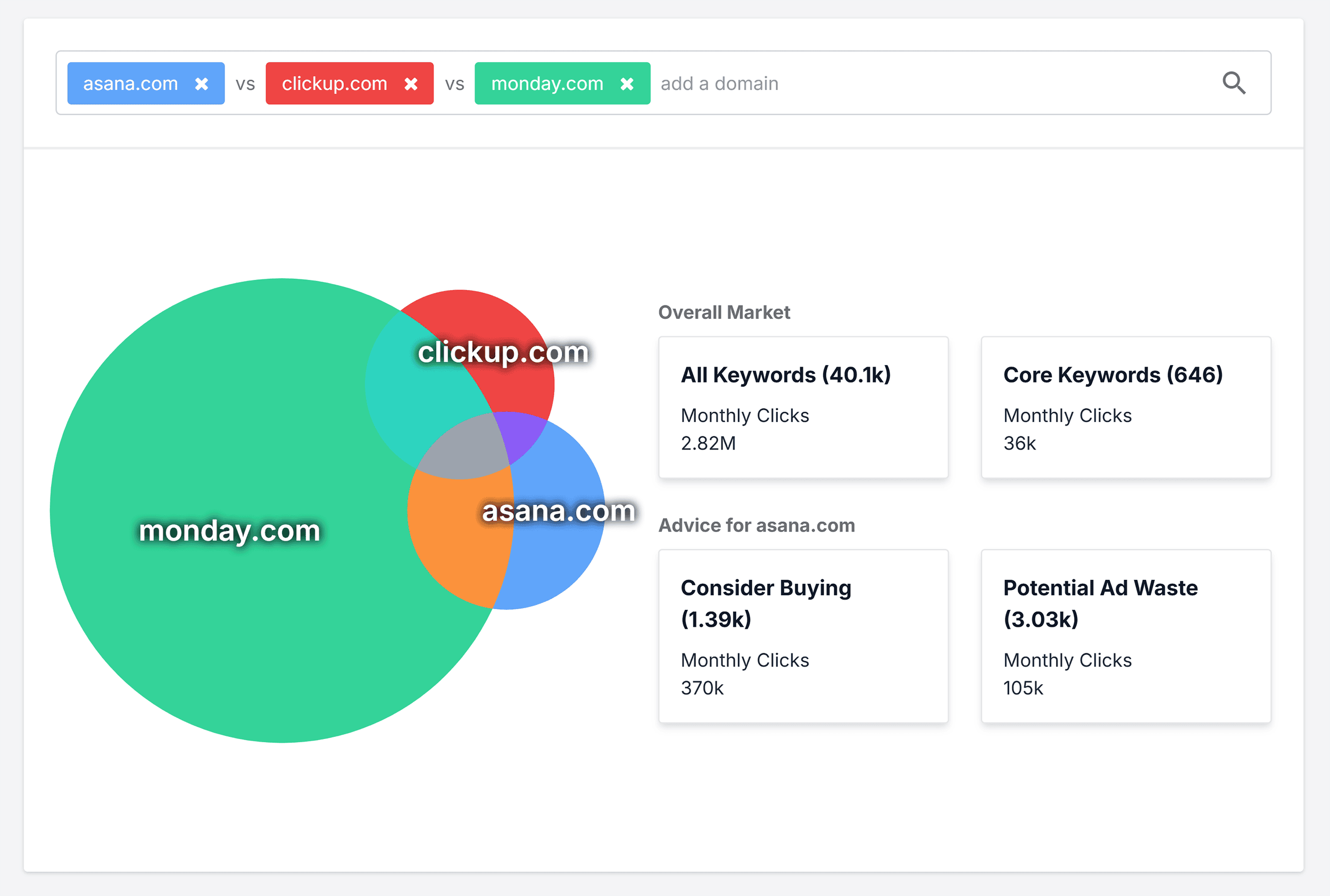The width and height of the screenshot is (1330, 896).
Task: Open the All Keywords (40.1k) card
Action: coord(802,407)
